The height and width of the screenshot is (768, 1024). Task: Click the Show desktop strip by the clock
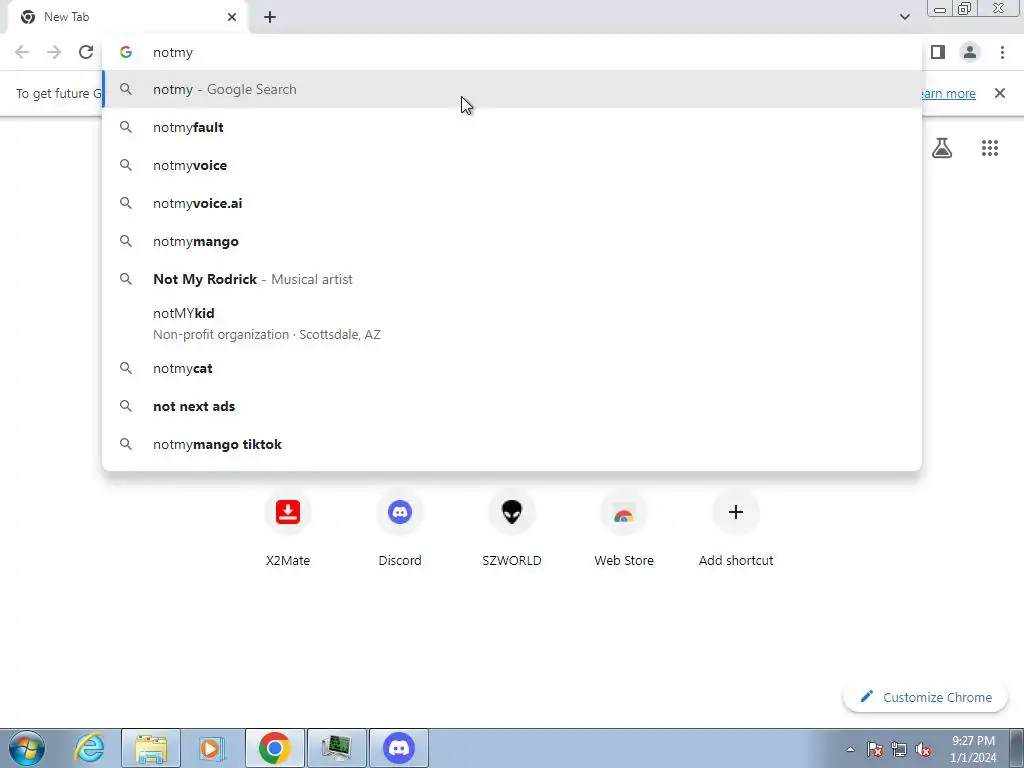tap(1017, 748)
